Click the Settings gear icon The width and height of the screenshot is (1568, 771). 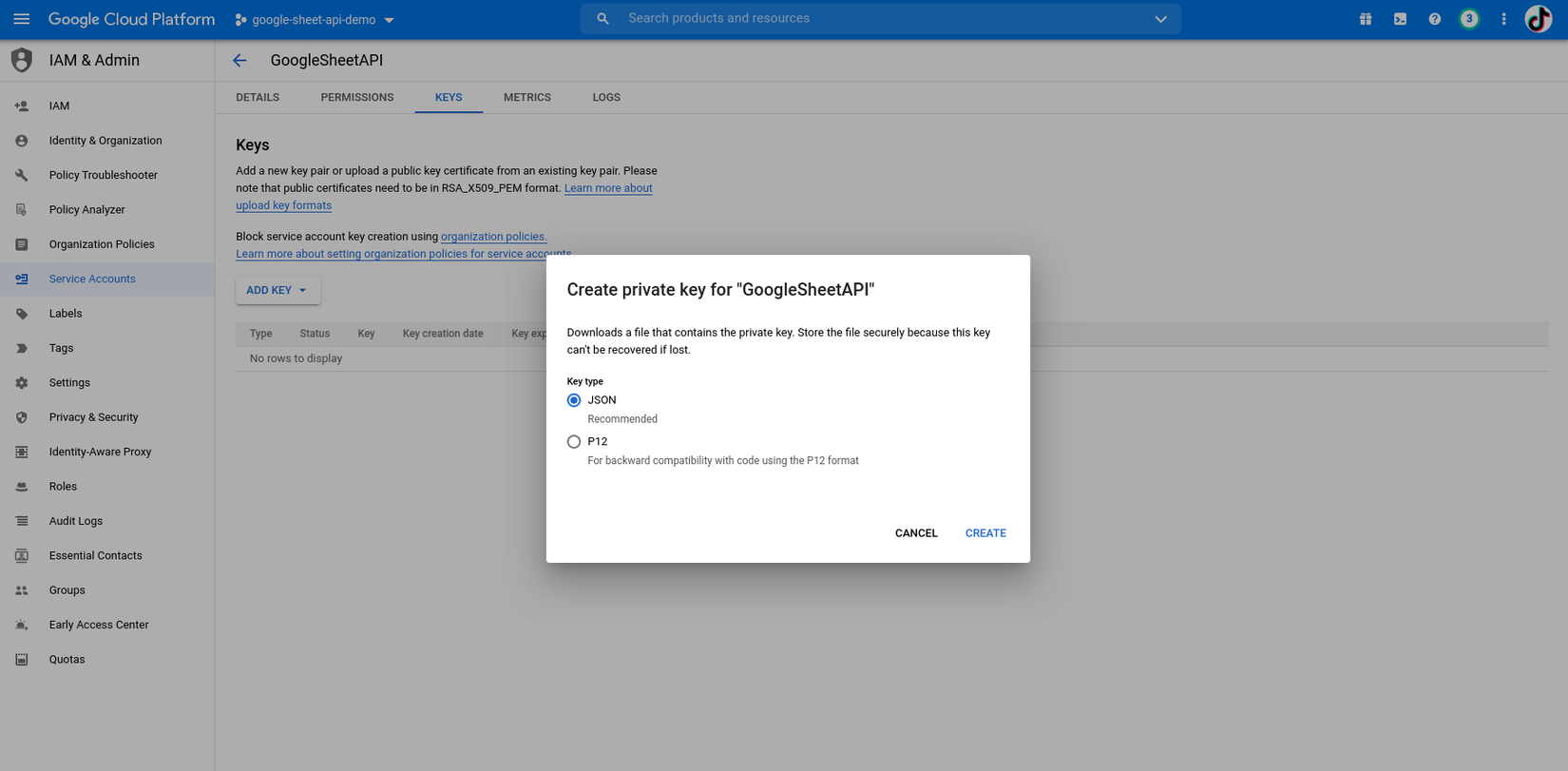22,383
